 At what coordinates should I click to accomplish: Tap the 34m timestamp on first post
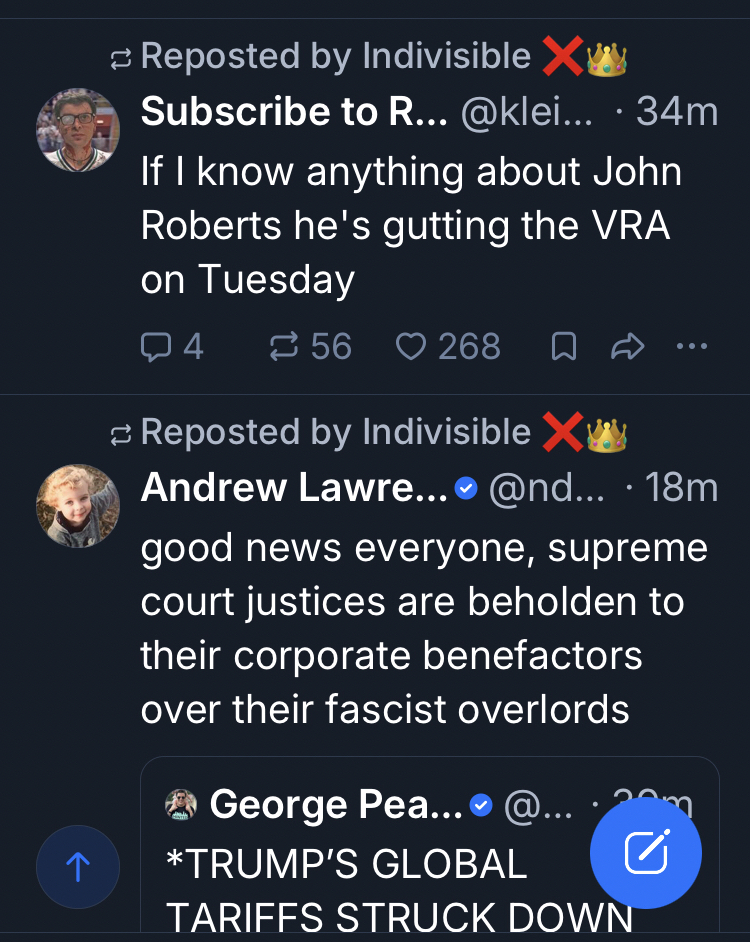tap(677, 112)
